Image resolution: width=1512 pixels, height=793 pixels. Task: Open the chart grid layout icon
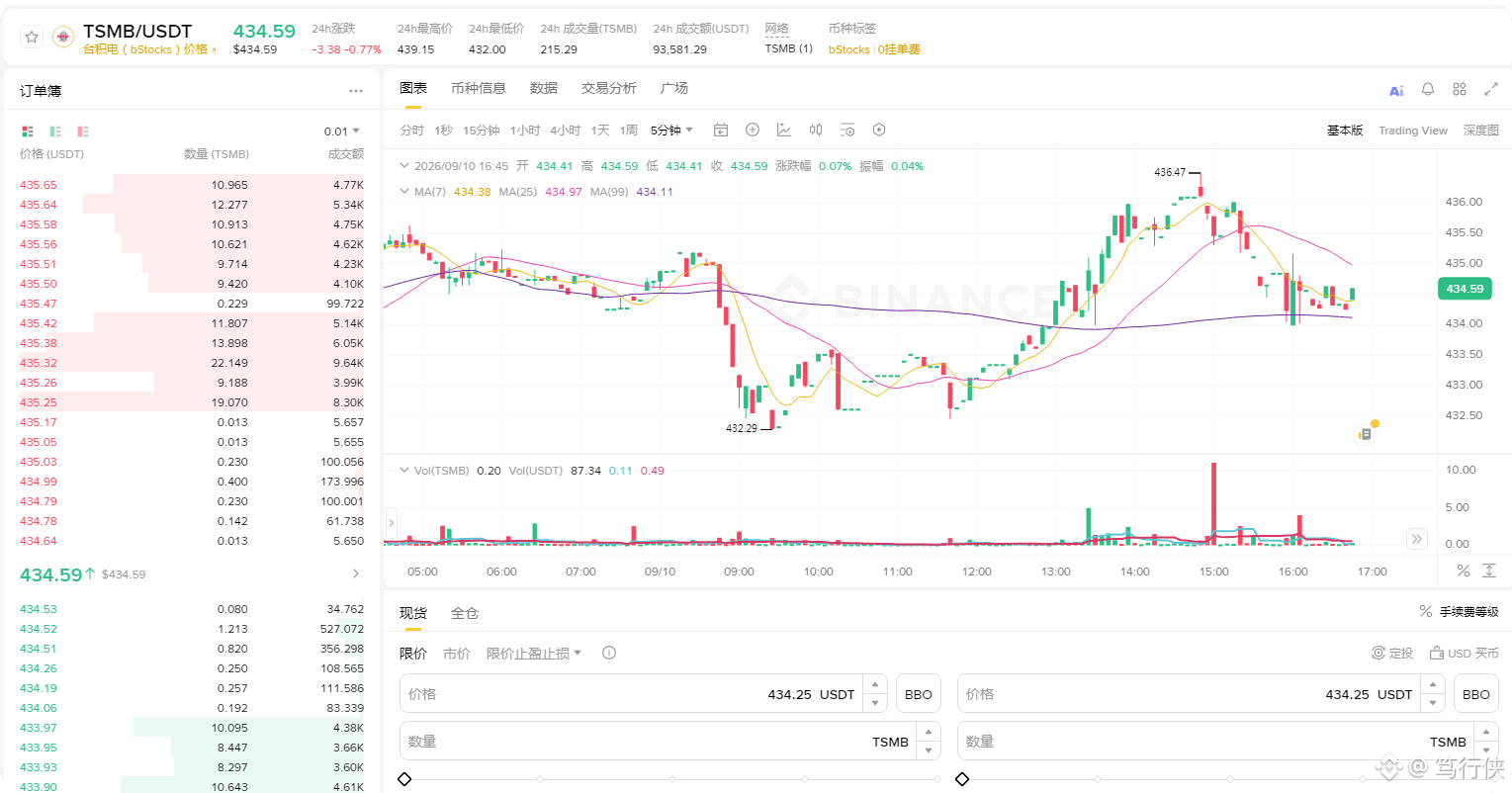point(1460,89)
